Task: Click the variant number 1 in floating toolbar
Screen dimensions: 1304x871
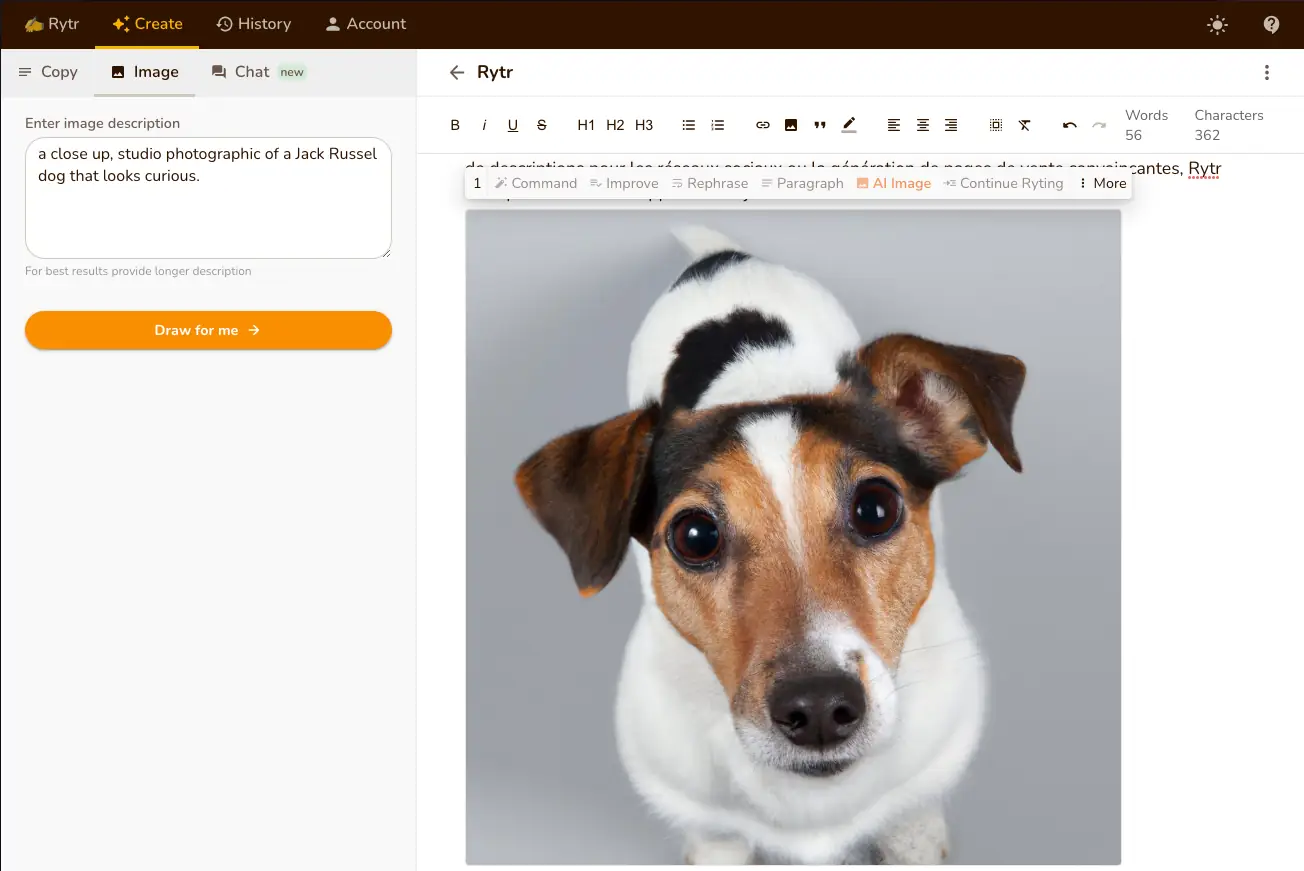Action: tap(477, 183)
